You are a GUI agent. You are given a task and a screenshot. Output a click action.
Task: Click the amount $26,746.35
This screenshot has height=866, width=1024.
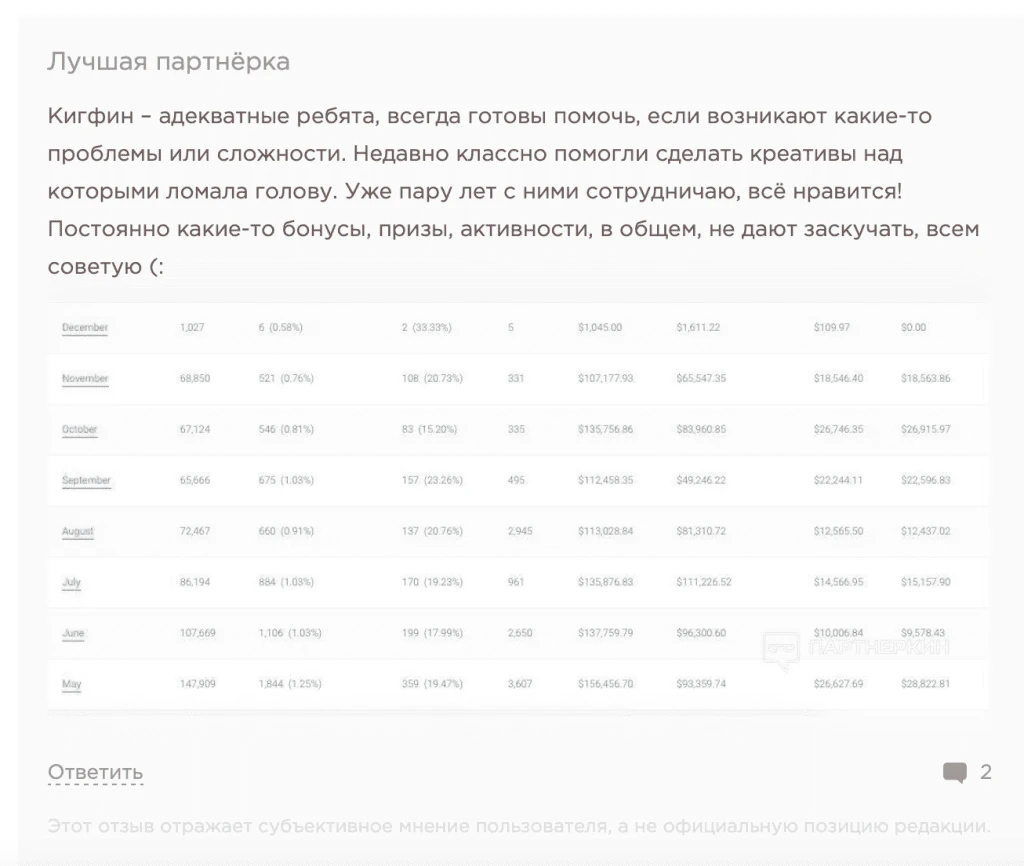point(839,429)
